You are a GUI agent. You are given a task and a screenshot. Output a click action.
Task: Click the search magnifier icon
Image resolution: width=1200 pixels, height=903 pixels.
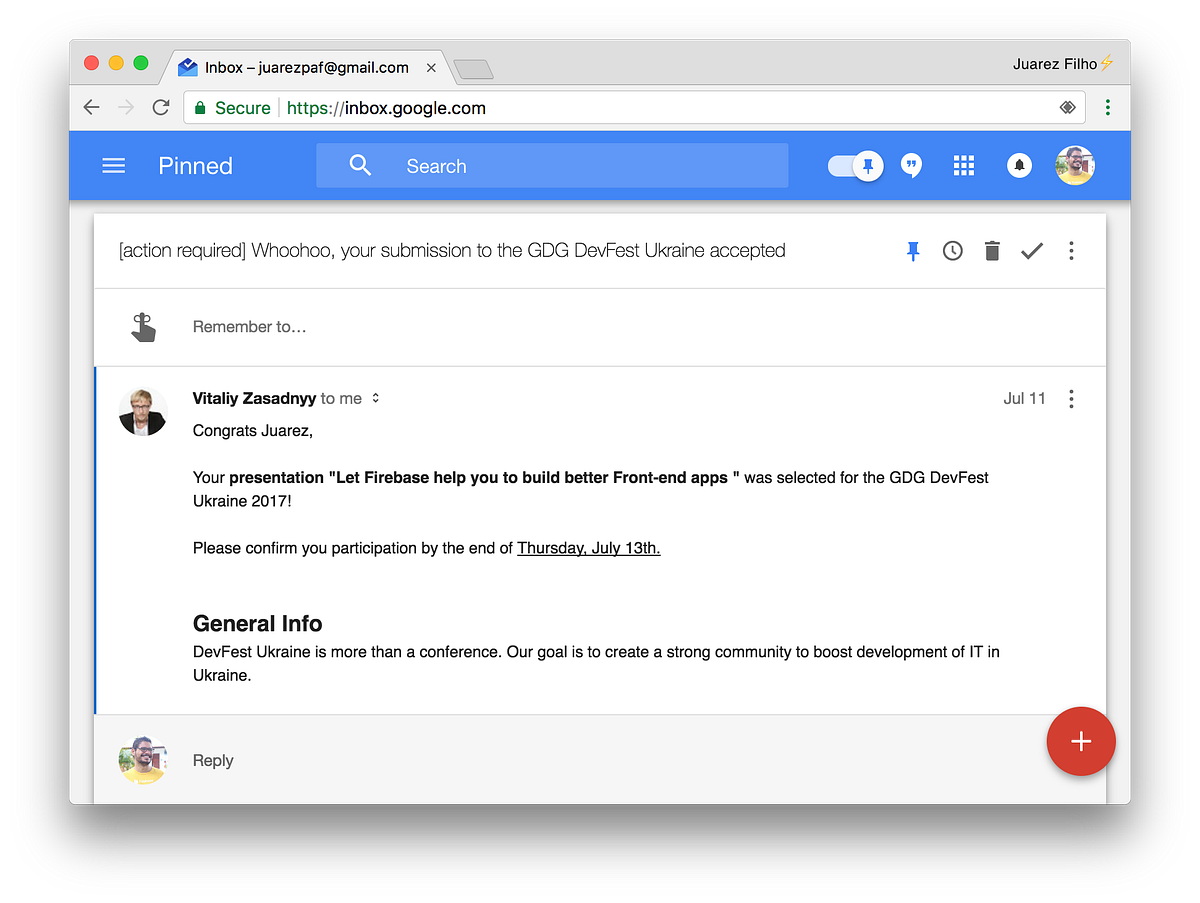click(360, 166)
